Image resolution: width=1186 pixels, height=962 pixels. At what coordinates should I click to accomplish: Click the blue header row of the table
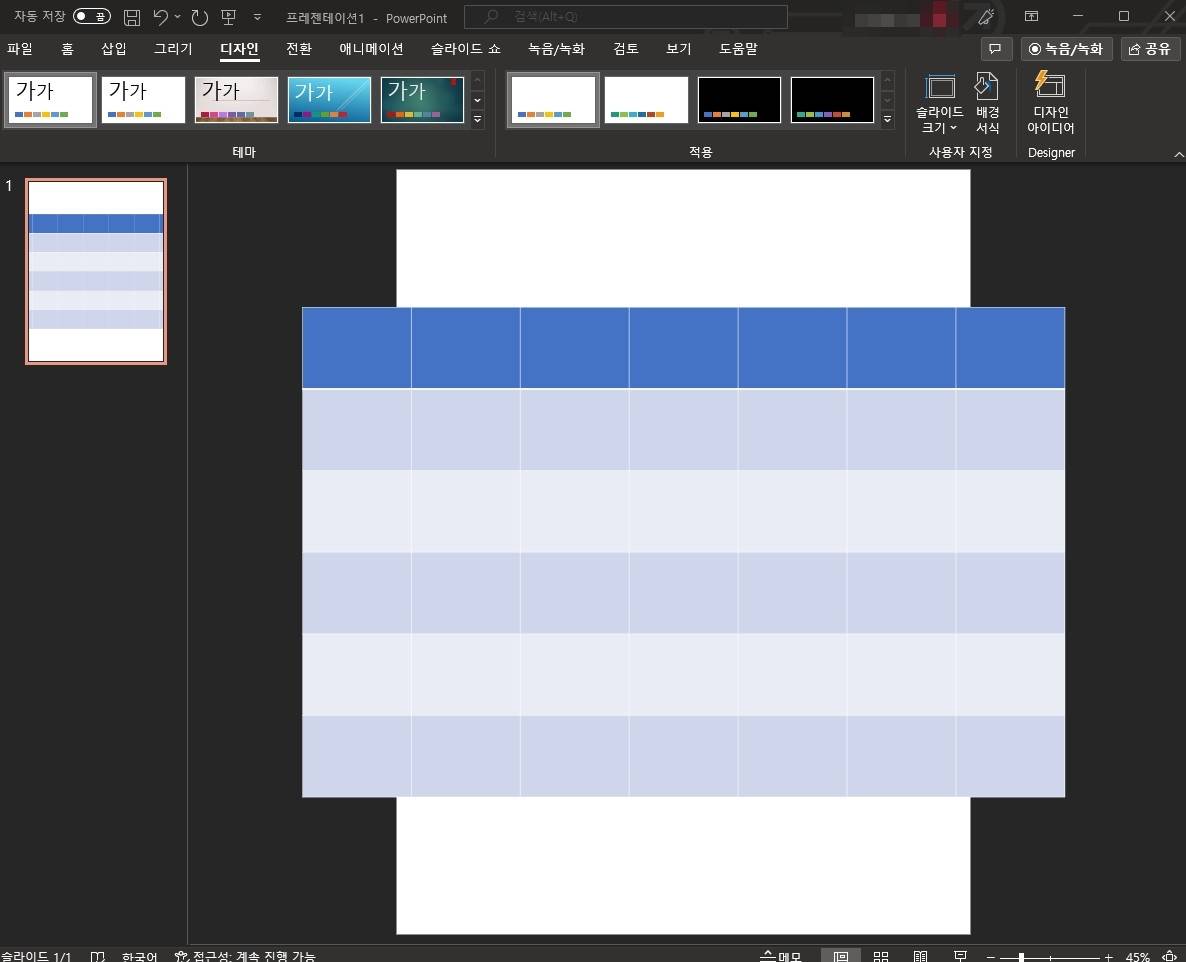tap(683, 348)
